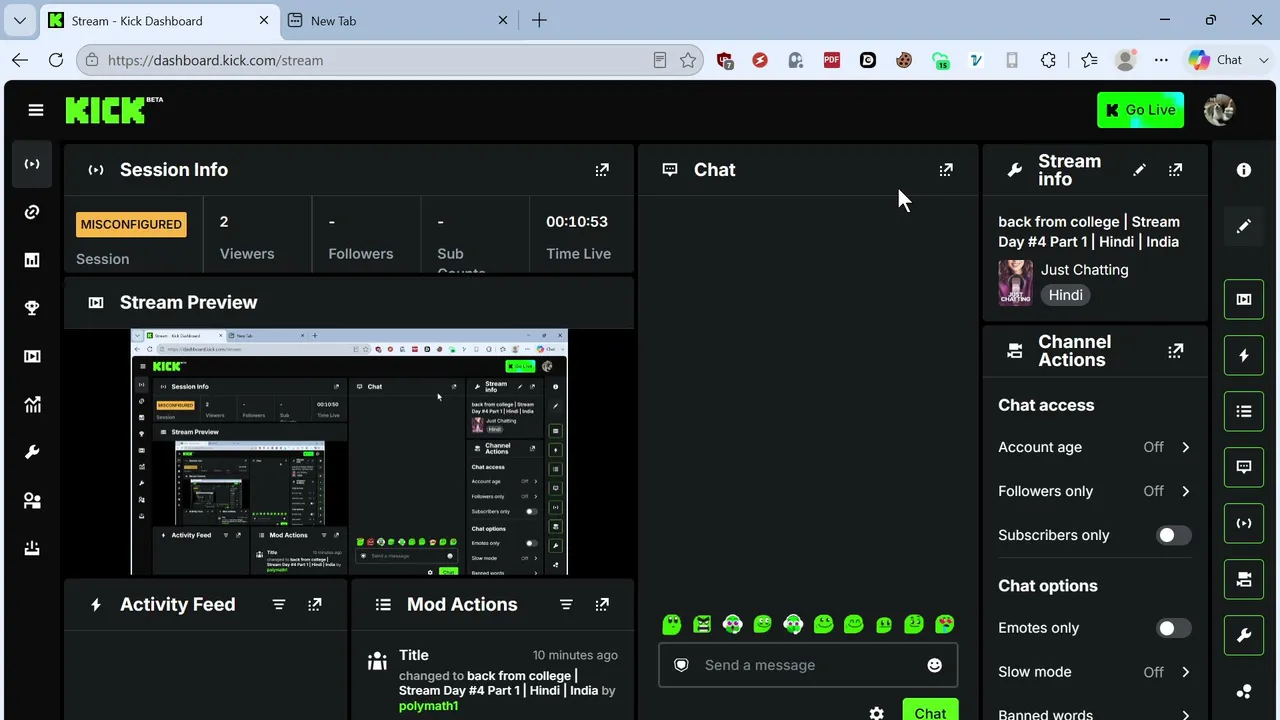The image size is (1280, 720).
Task: Edit stream info with the pencil icon
Action: (x=1139, y=170)
